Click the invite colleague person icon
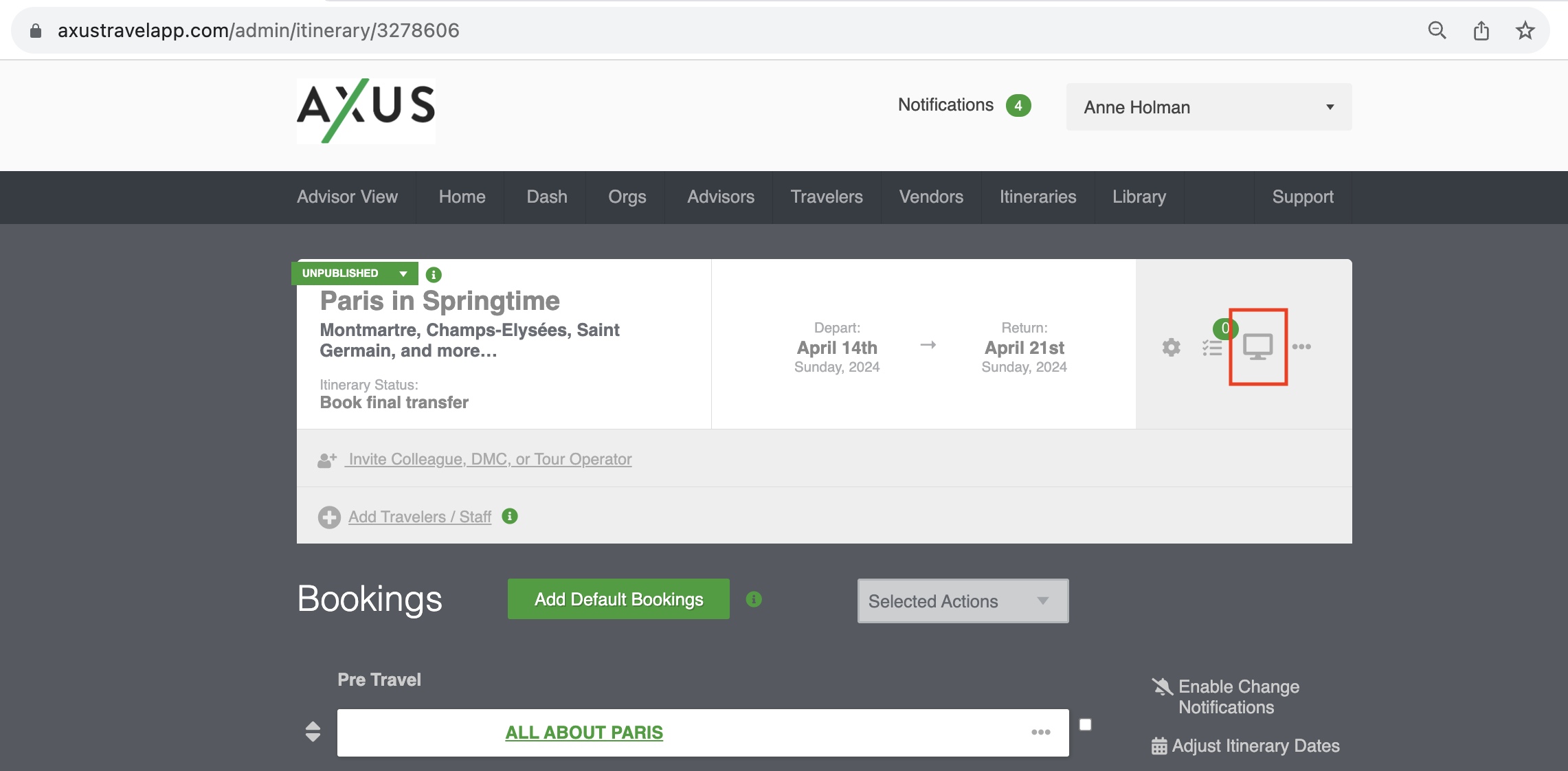The image size is (1568, 771). pos(327,460)
